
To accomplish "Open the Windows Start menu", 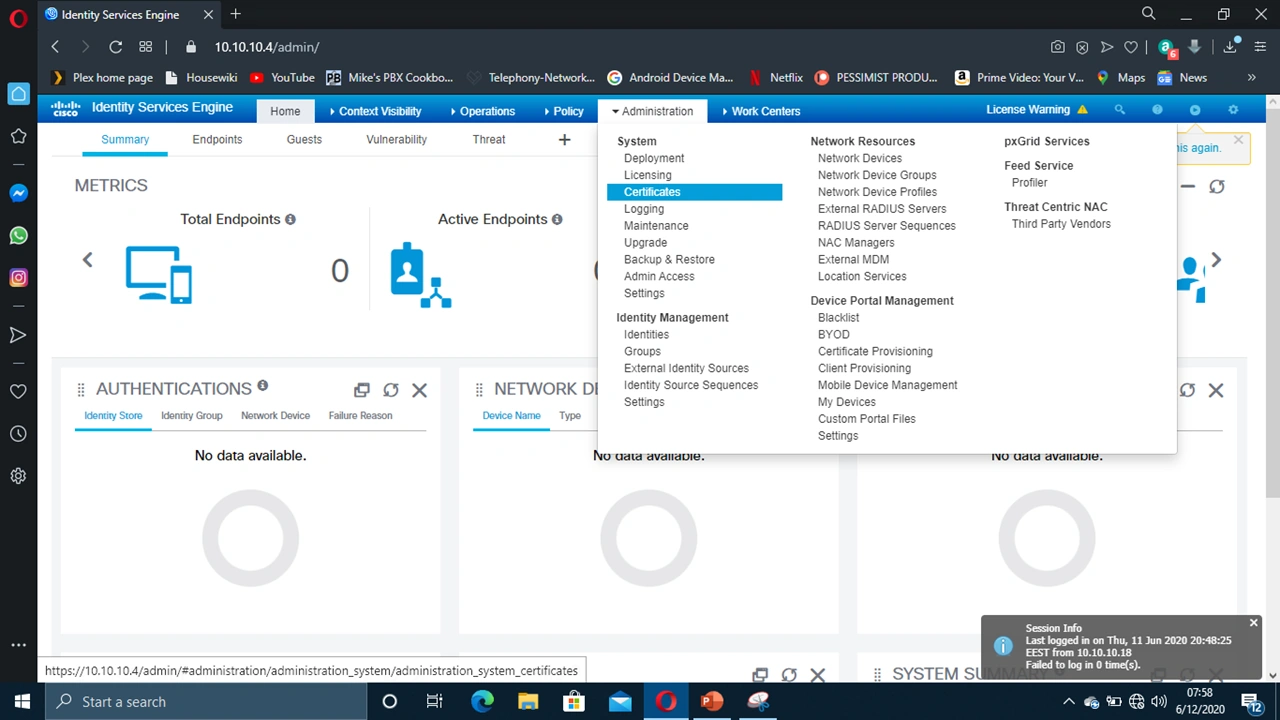I will coord(22,701).
